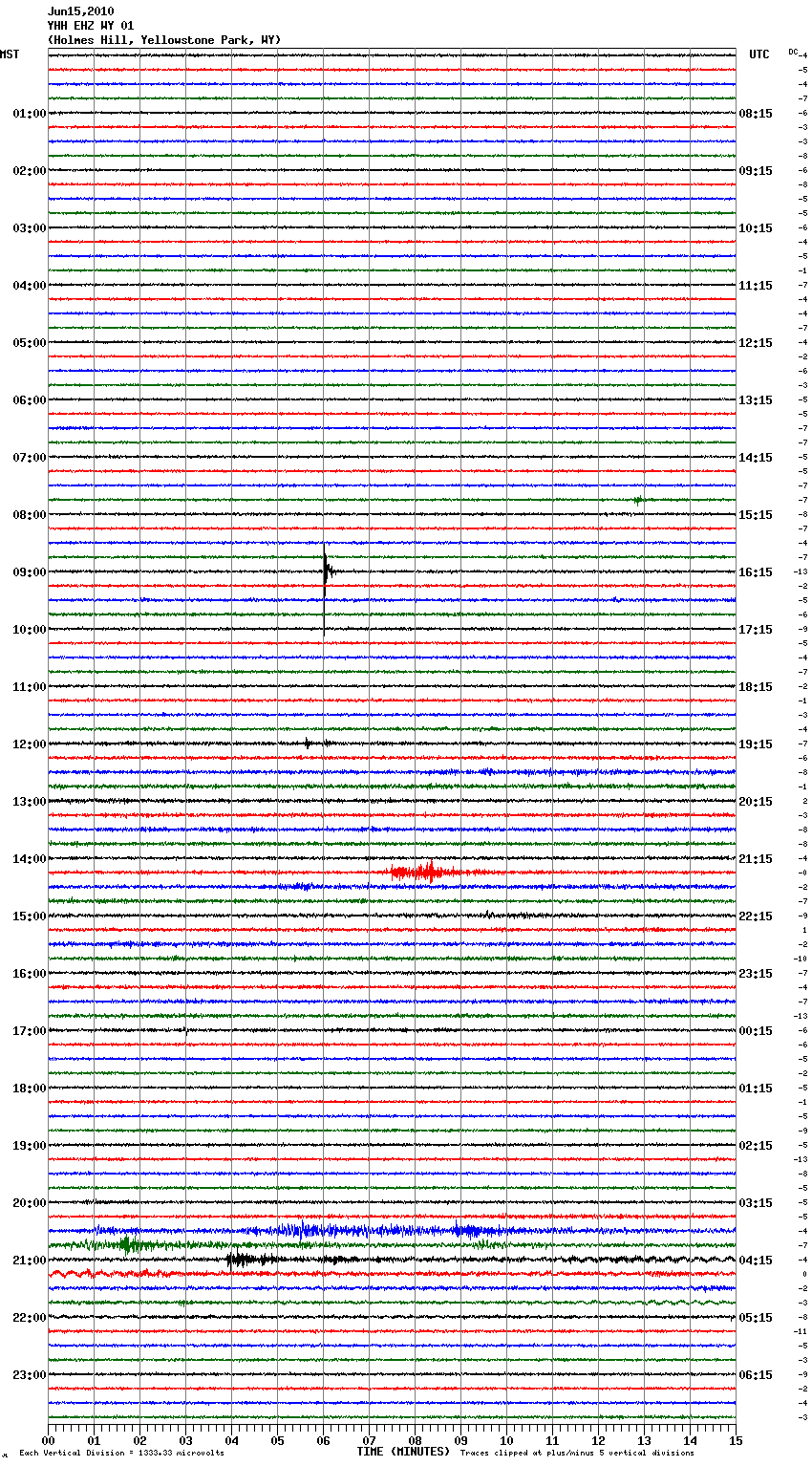This screenshot has width=812, height=1466.
Task: Click the 04:15 UTC time label
Action: (x=756, y=1261)
